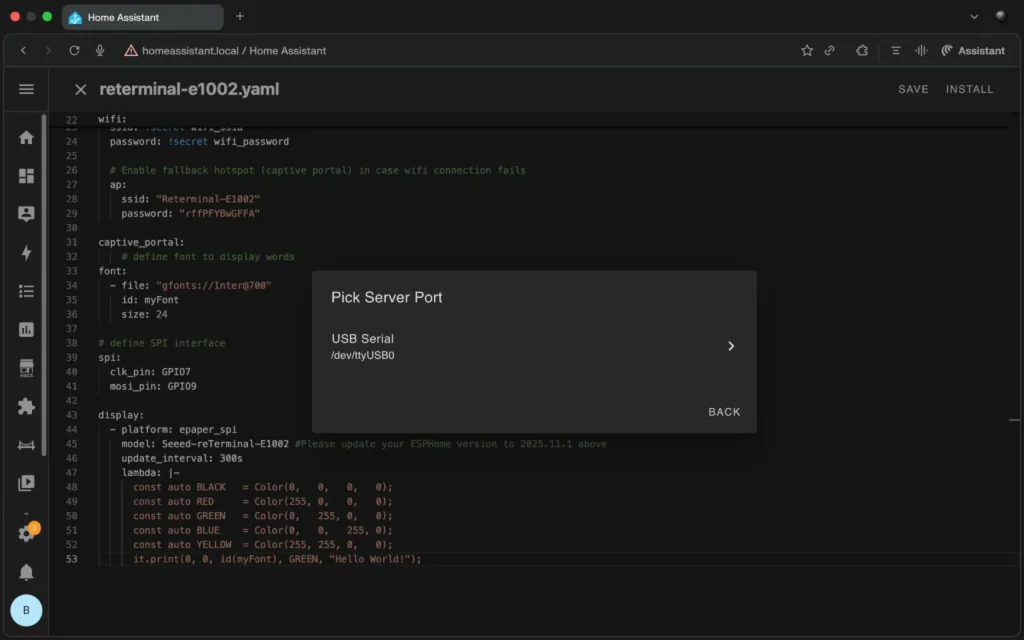Click 'update_interval: 300s' line
The height and width of the screenshot is (640, 1024).
click(182, 458)
